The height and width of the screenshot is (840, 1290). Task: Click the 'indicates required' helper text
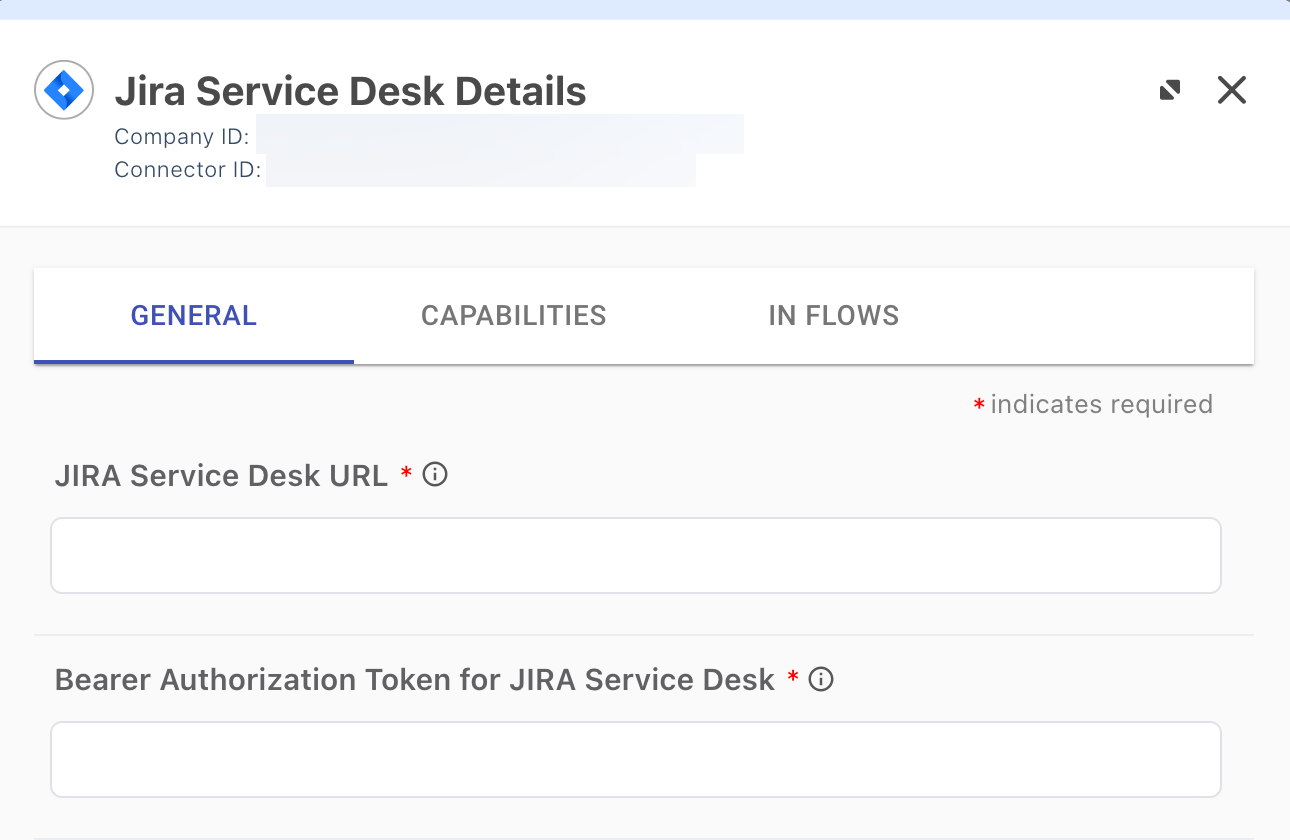(x=1100, y=404)
